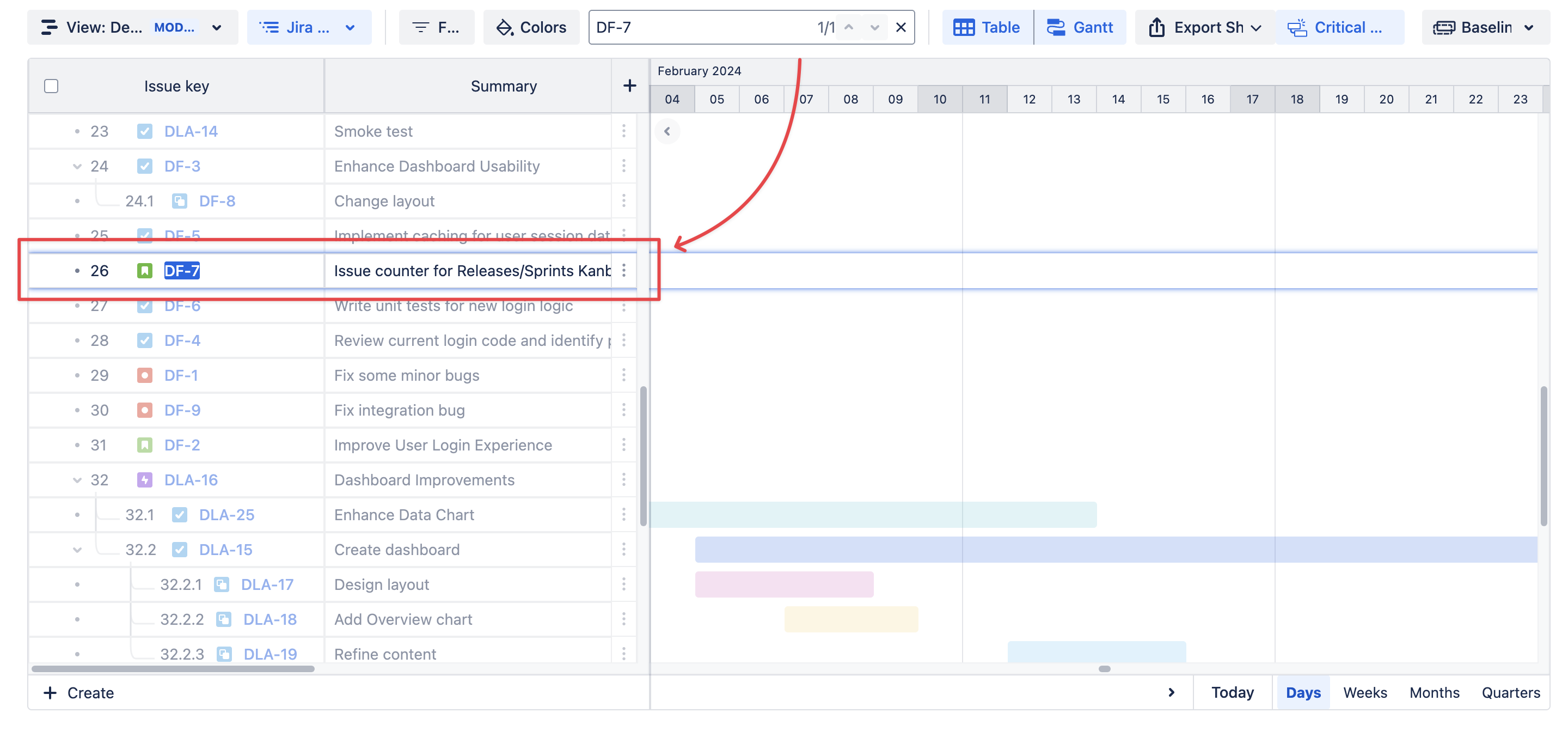
Task: Switch to Table view mode
Action: 987,27
